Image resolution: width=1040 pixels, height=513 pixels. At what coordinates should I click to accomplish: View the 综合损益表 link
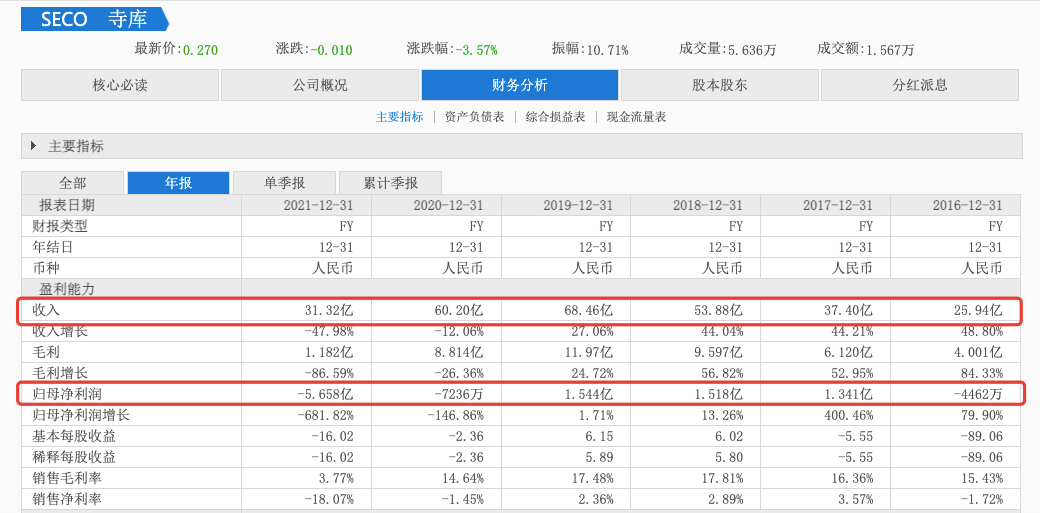pyautogui.click(x=555, y=117)
